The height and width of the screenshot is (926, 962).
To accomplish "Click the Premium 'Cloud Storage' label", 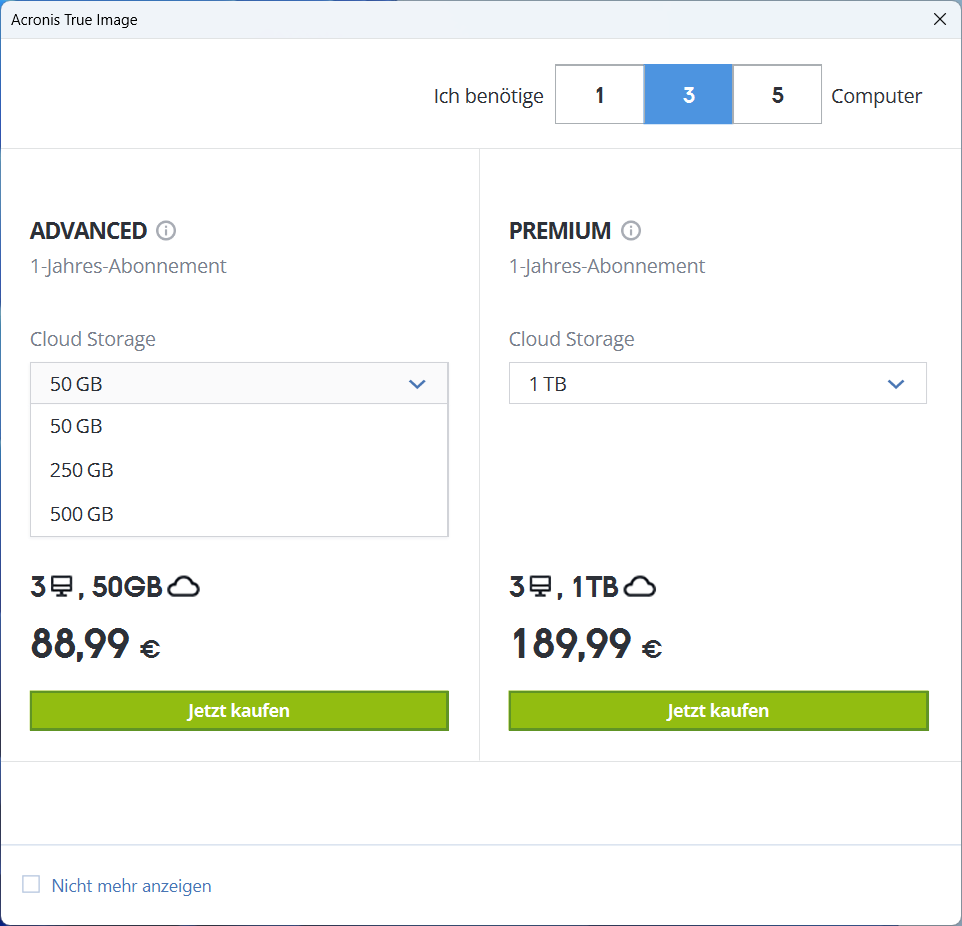I will coord(571,339).
